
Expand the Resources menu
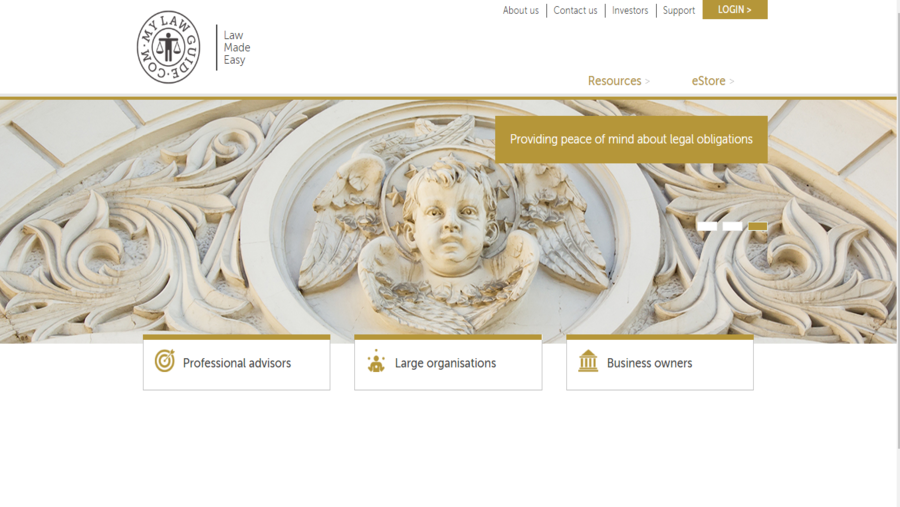pos(619,81)
